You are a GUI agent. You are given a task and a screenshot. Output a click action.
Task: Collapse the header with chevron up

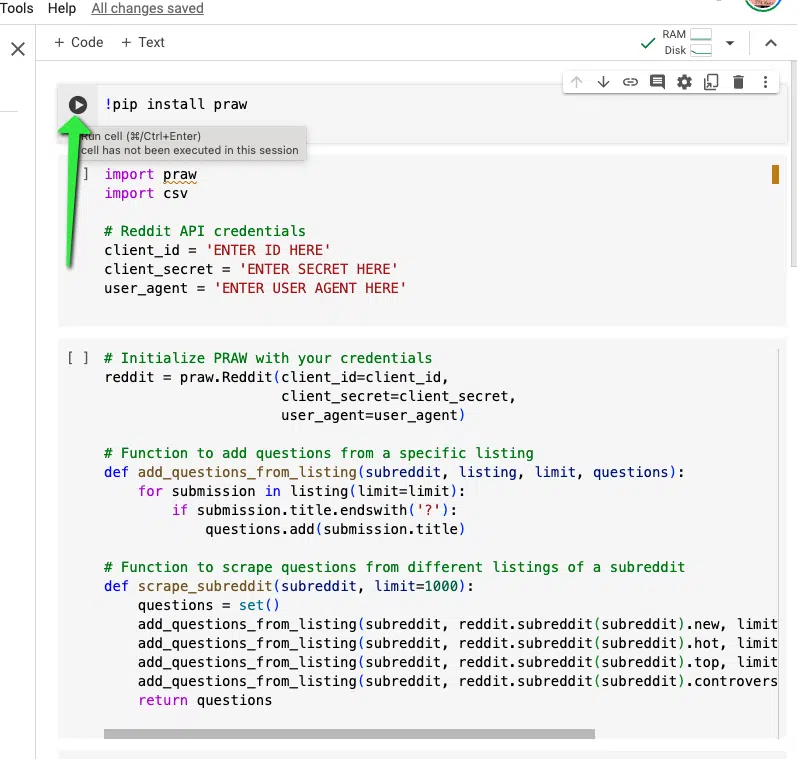[x=771, y=43]
